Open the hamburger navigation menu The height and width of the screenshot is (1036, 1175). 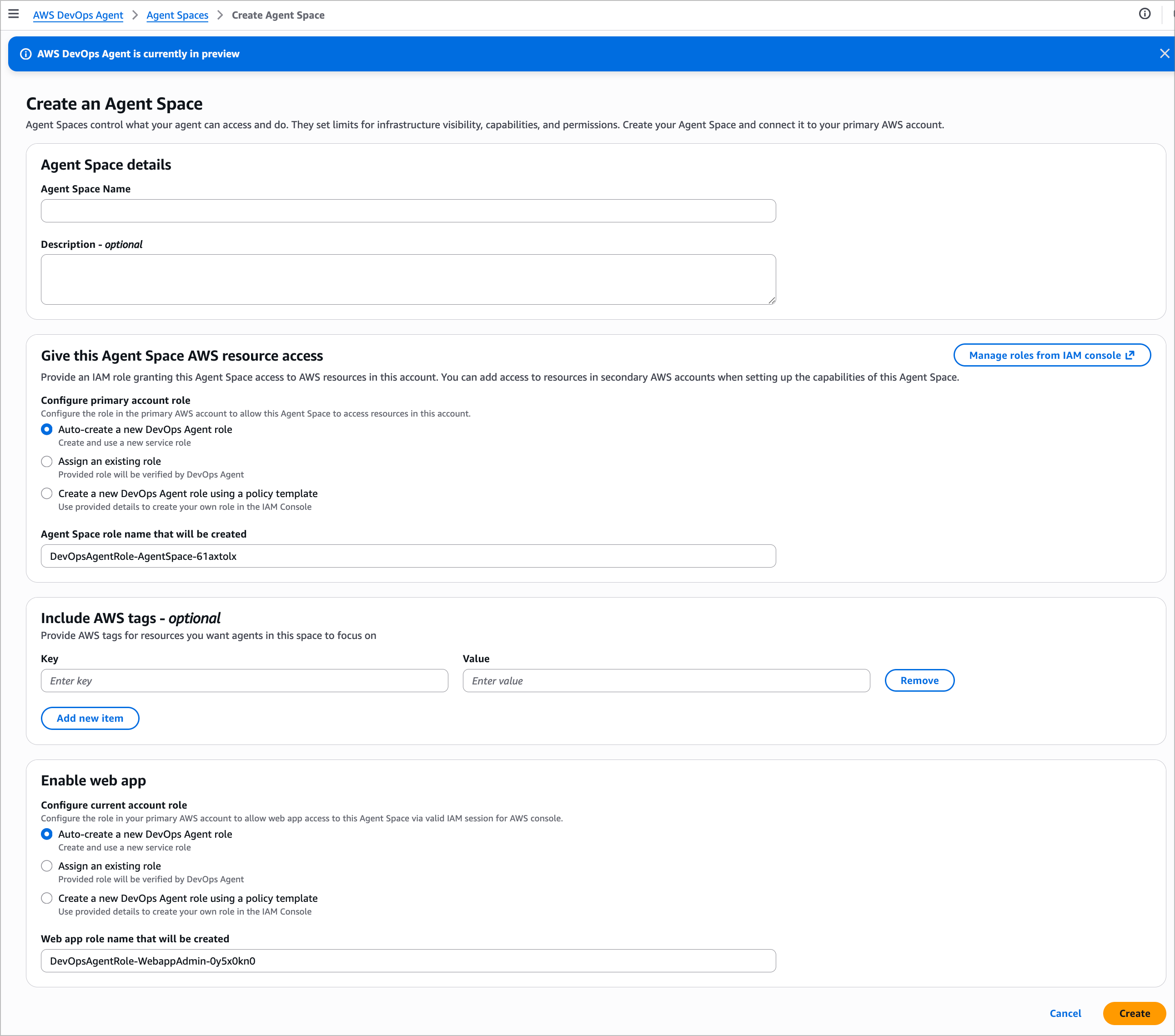13,15
